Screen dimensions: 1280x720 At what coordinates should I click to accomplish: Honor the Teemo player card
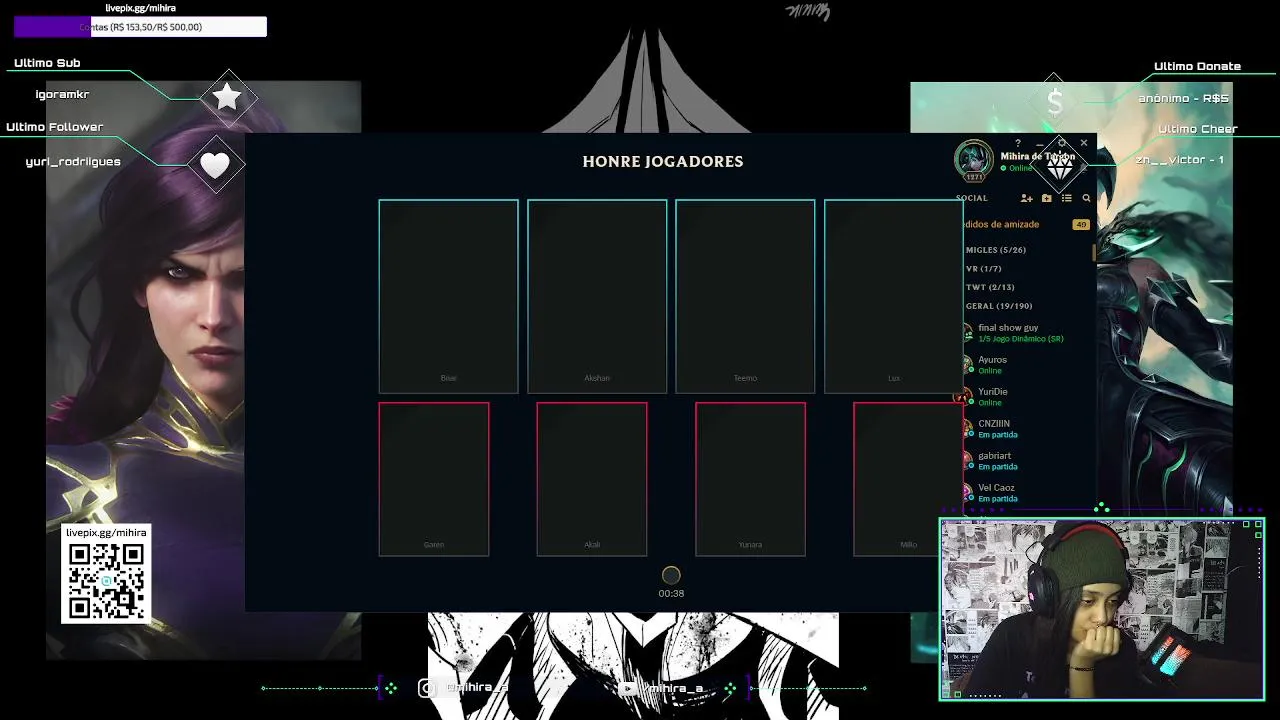pyautogui.click(x=745, y=296)
